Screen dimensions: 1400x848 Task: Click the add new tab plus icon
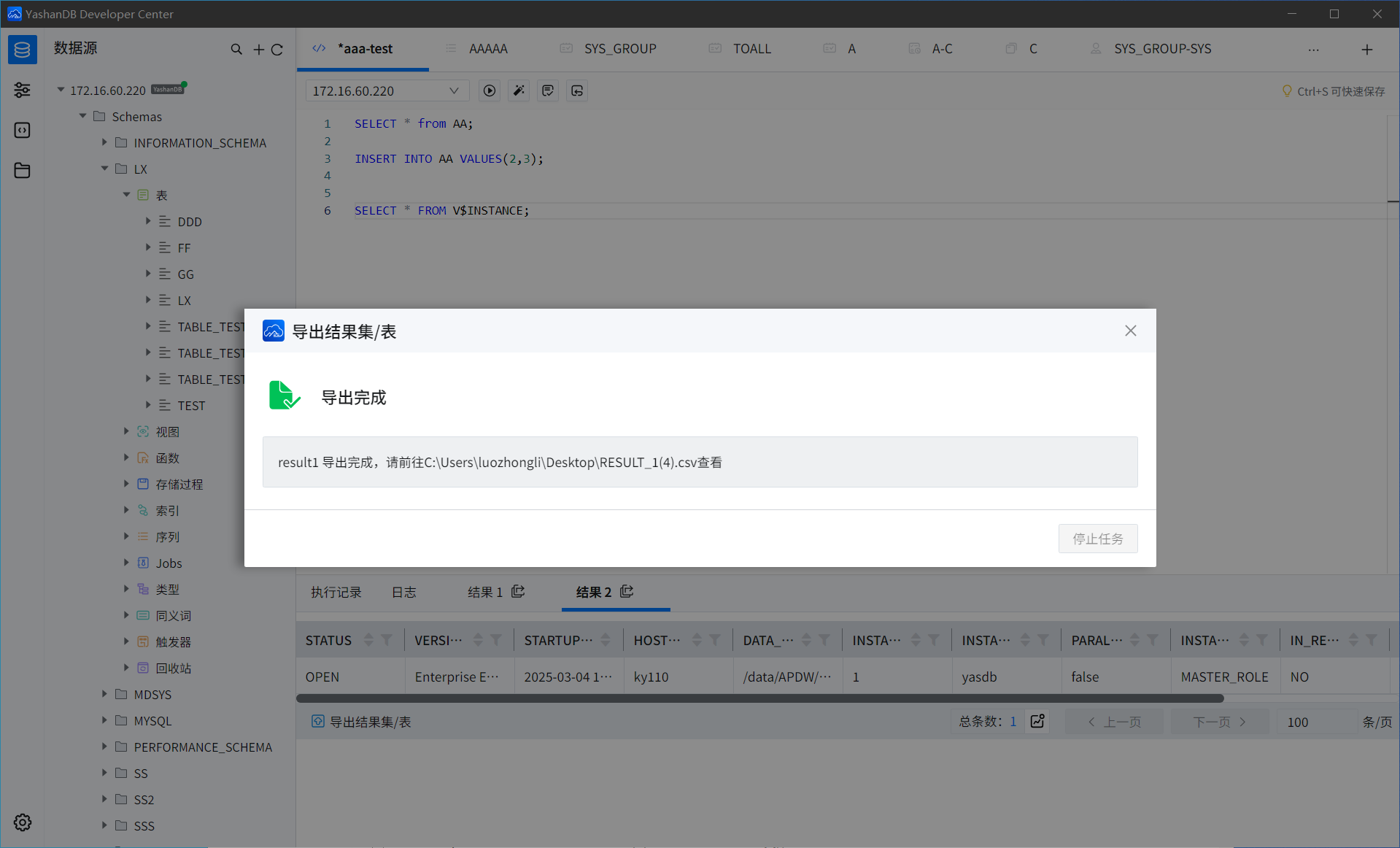click(1367, 49)
